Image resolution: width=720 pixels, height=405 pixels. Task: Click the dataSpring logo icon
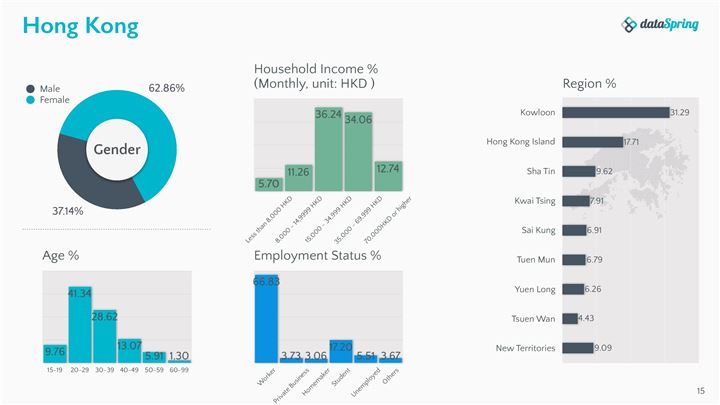pyautogui.click(x=628, y=25)
